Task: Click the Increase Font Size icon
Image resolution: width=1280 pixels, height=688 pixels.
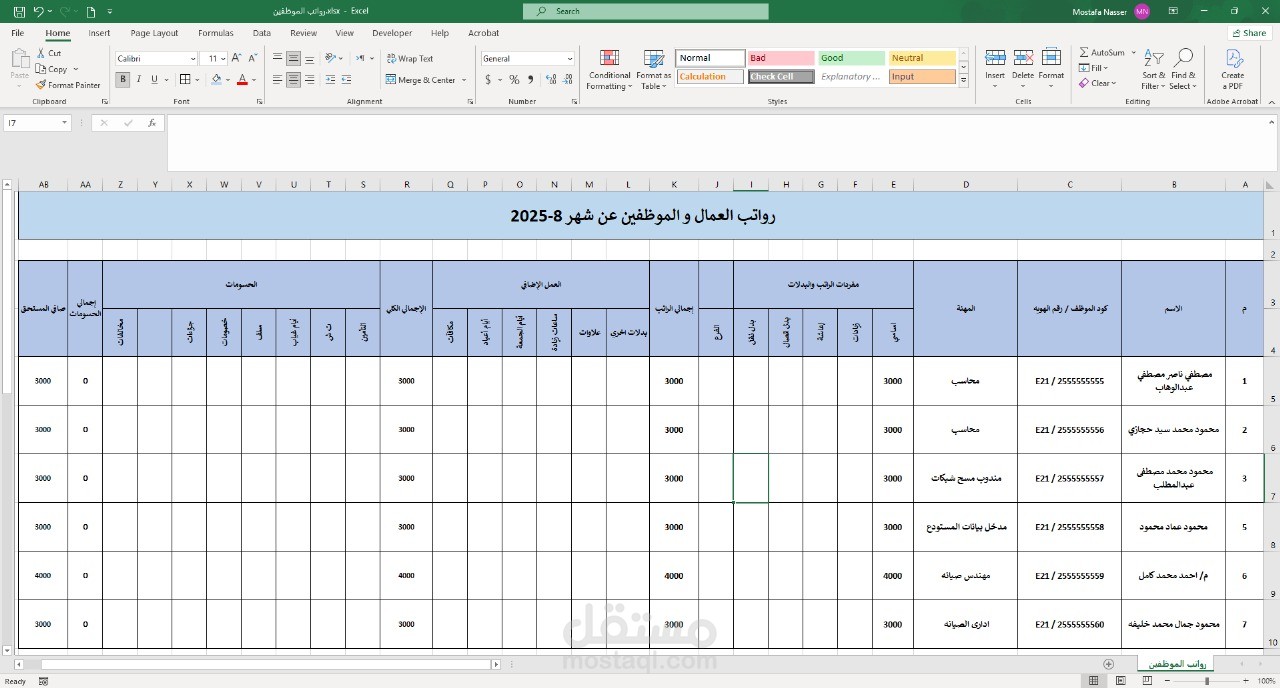Action: click(x=236, y=59)
